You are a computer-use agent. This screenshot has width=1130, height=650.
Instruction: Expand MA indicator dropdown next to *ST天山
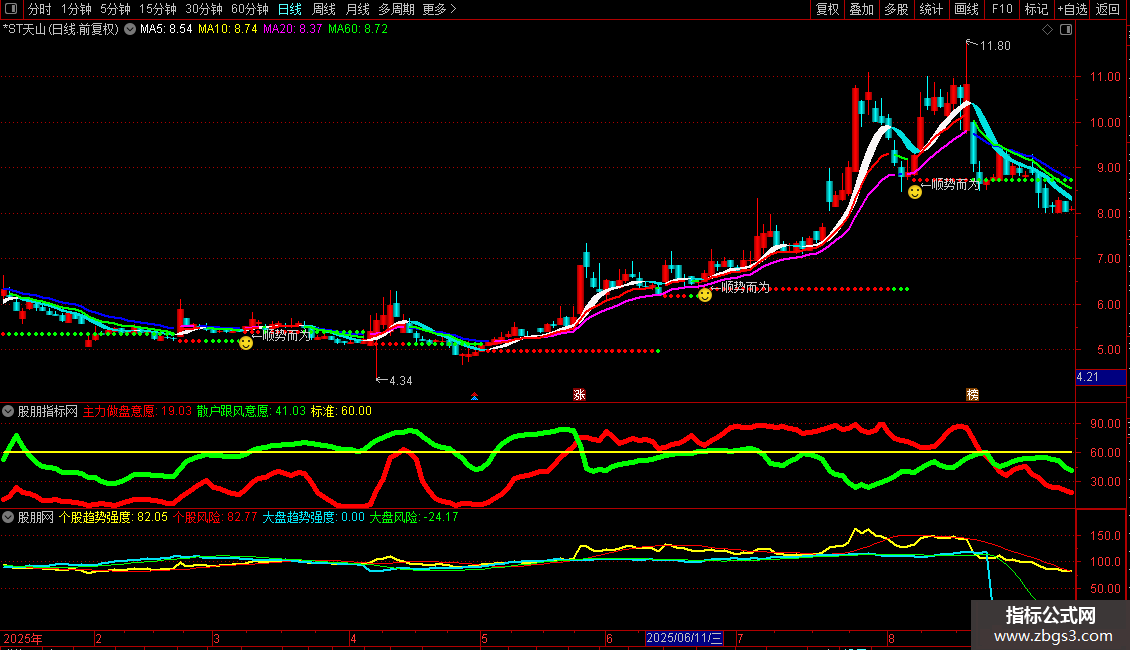click(x=130, y=30)
